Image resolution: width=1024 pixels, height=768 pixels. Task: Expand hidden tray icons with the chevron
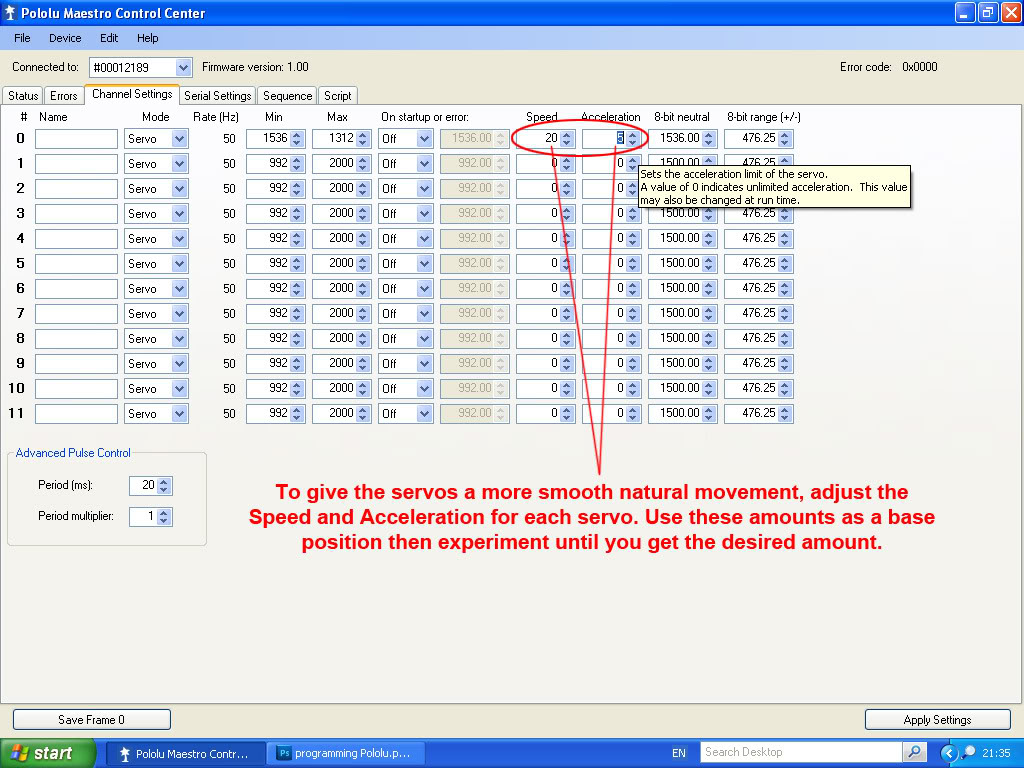pyautogui.click(x=948, y=753)
